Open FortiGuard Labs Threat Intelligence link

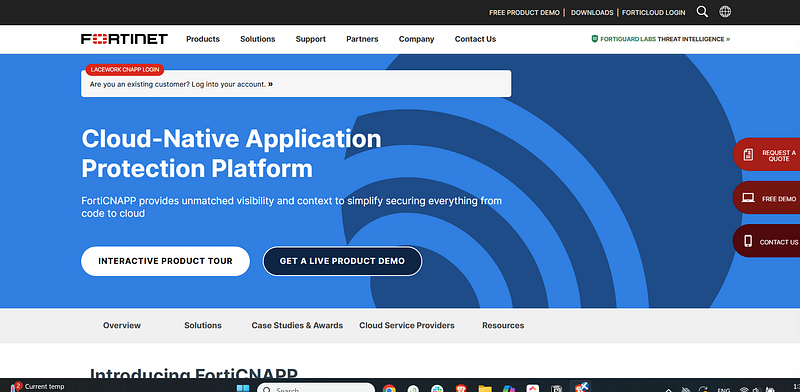661,39
